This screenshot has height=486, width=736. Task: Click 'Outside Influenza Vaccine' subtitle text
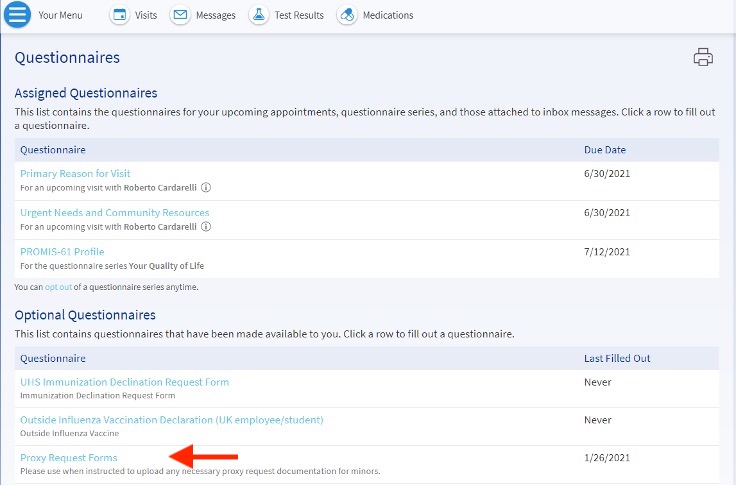point(69,433)
